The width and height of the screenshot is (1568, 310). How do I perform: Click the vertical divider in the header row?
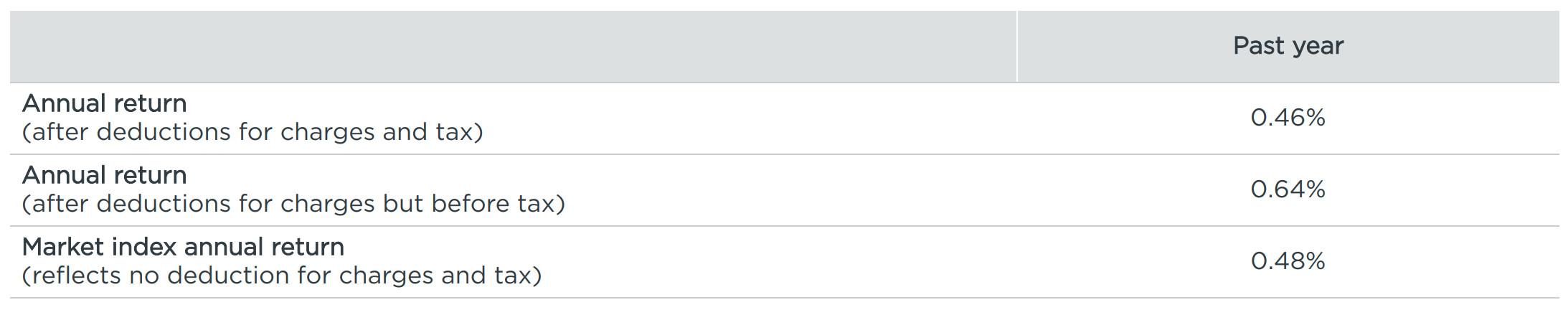pyautogui.click(x=1016, y=46)
